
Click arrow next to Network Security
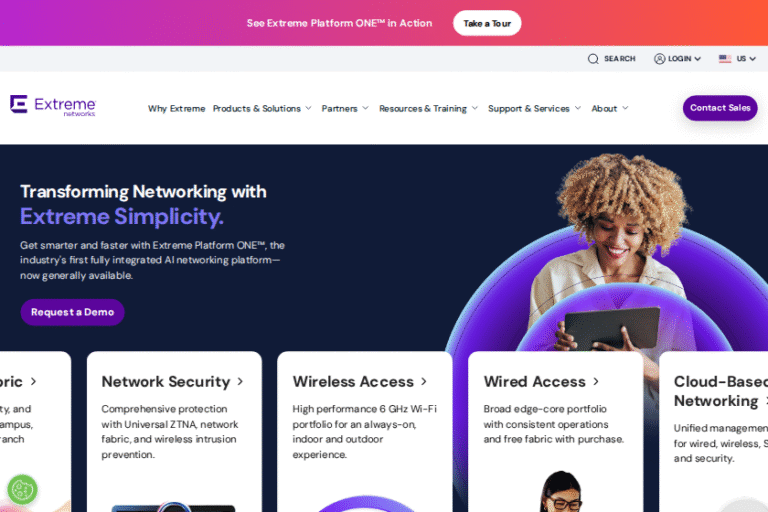point(240,381)
